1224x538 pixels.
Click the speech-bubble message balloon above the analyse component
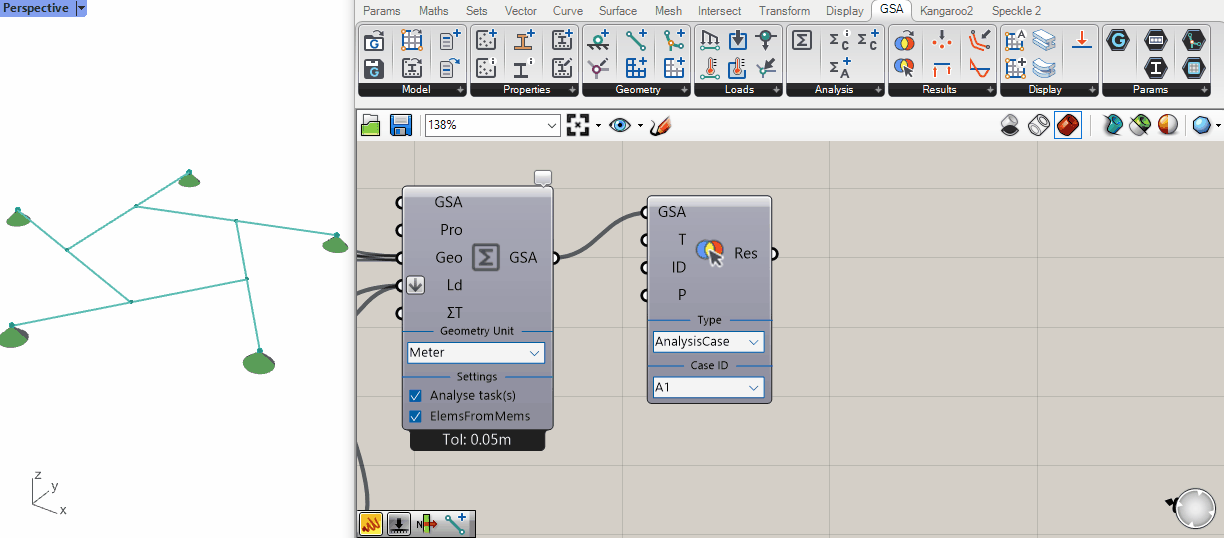coord(543,178)
